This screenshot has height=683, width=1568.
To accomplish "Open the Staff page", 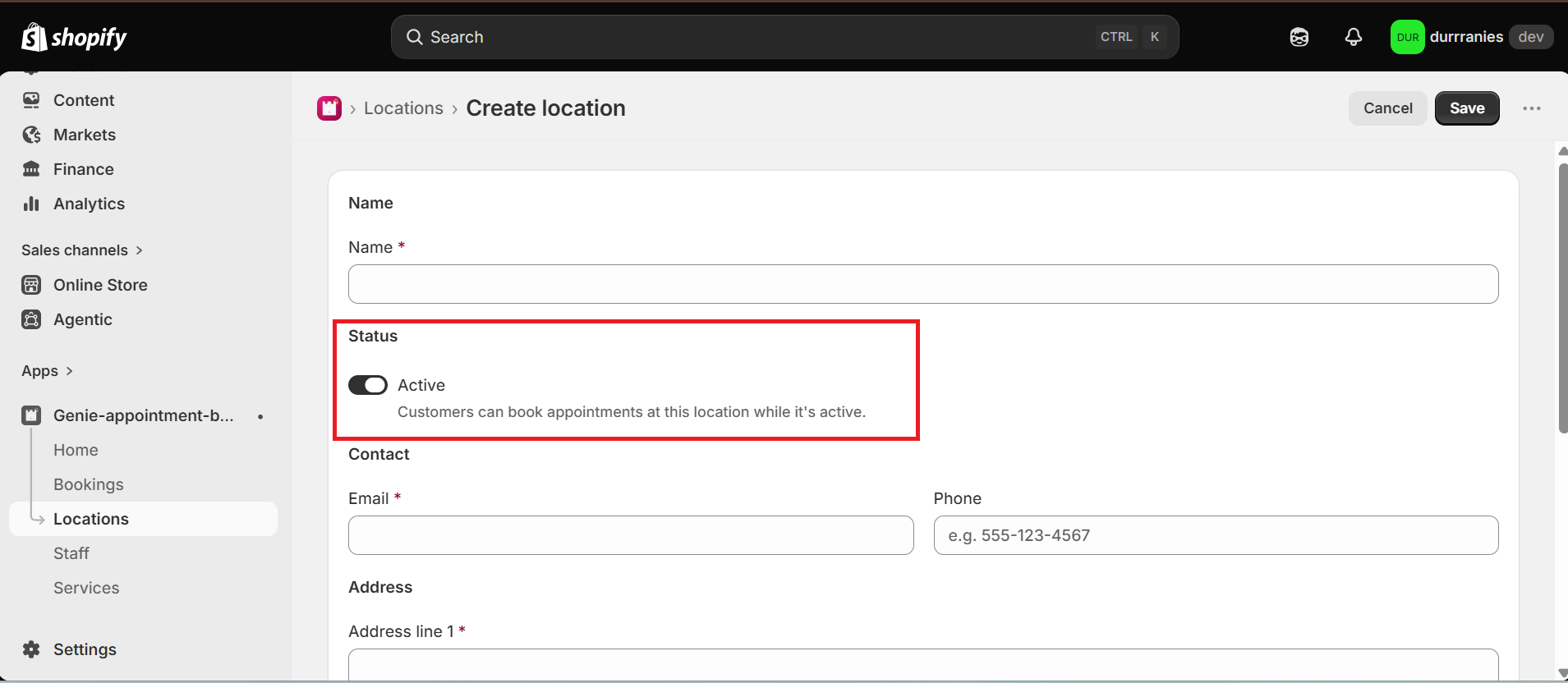I will pyautogui.click(x=71, y=553).
